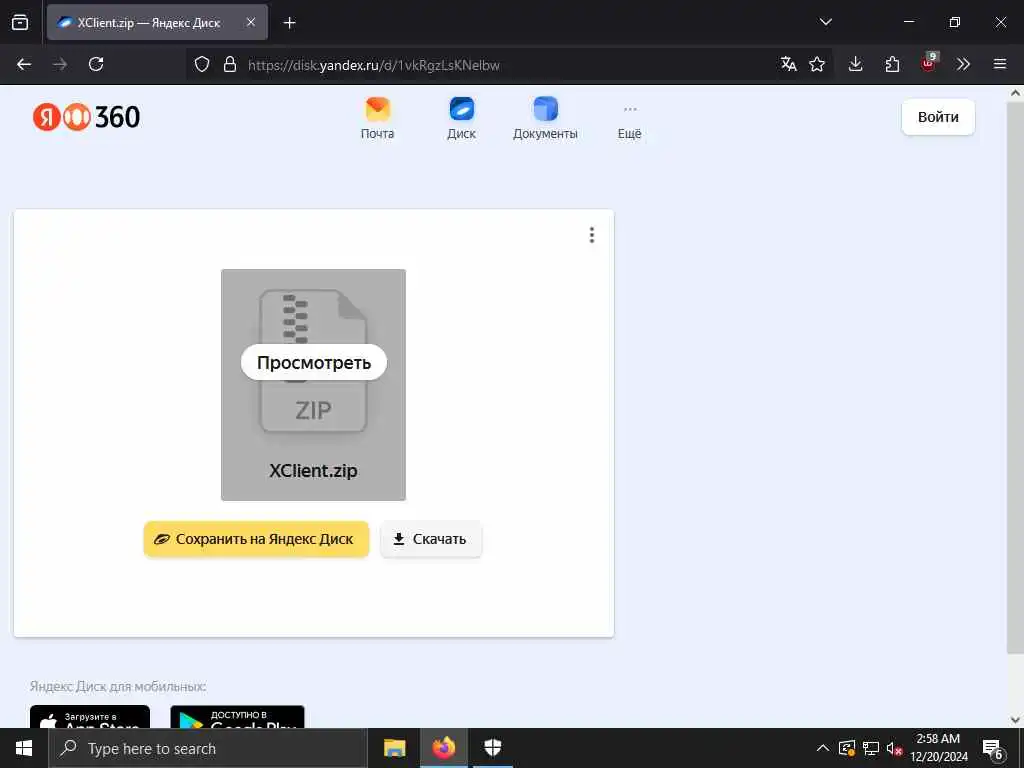Open a new tab with plus button
Image resolution: width=1024 pixels, height=768 pixels.
pos(289,23)
